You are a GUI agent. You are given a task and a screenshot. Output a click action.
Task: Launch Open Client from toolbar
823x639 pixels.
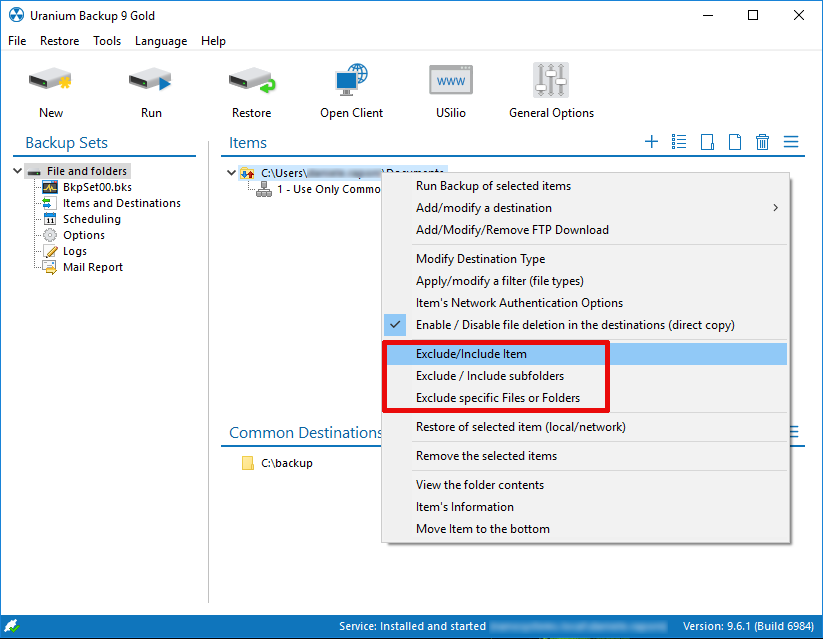click(351, 82)
